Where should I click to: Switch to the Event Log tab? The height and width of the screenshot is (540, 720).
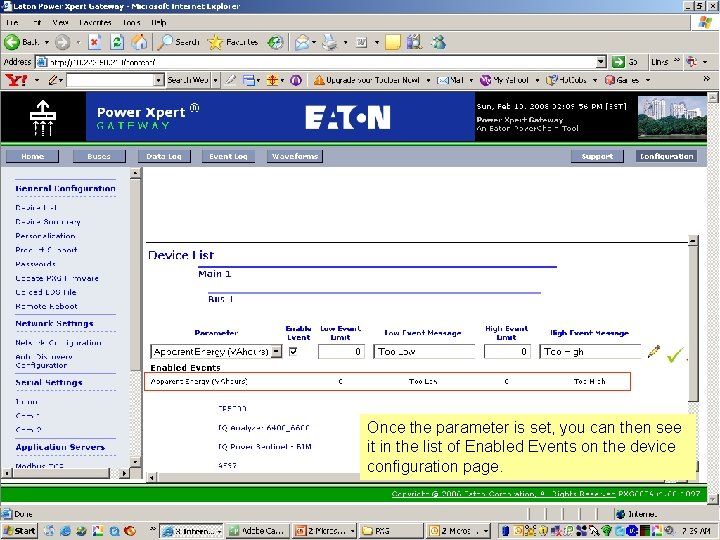coord(228,156)
